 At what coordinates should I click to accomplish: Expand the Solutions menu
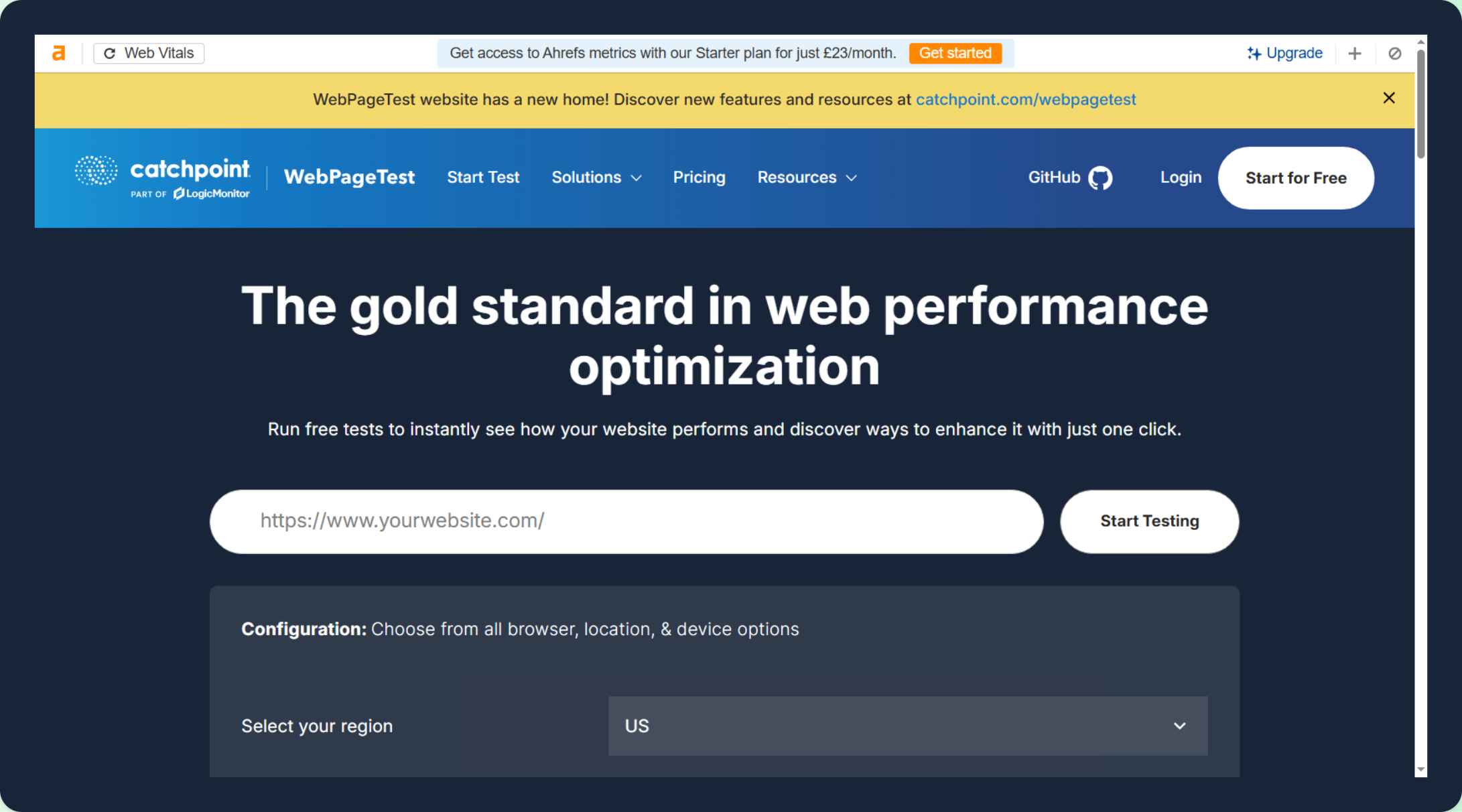tap(596, 178)
